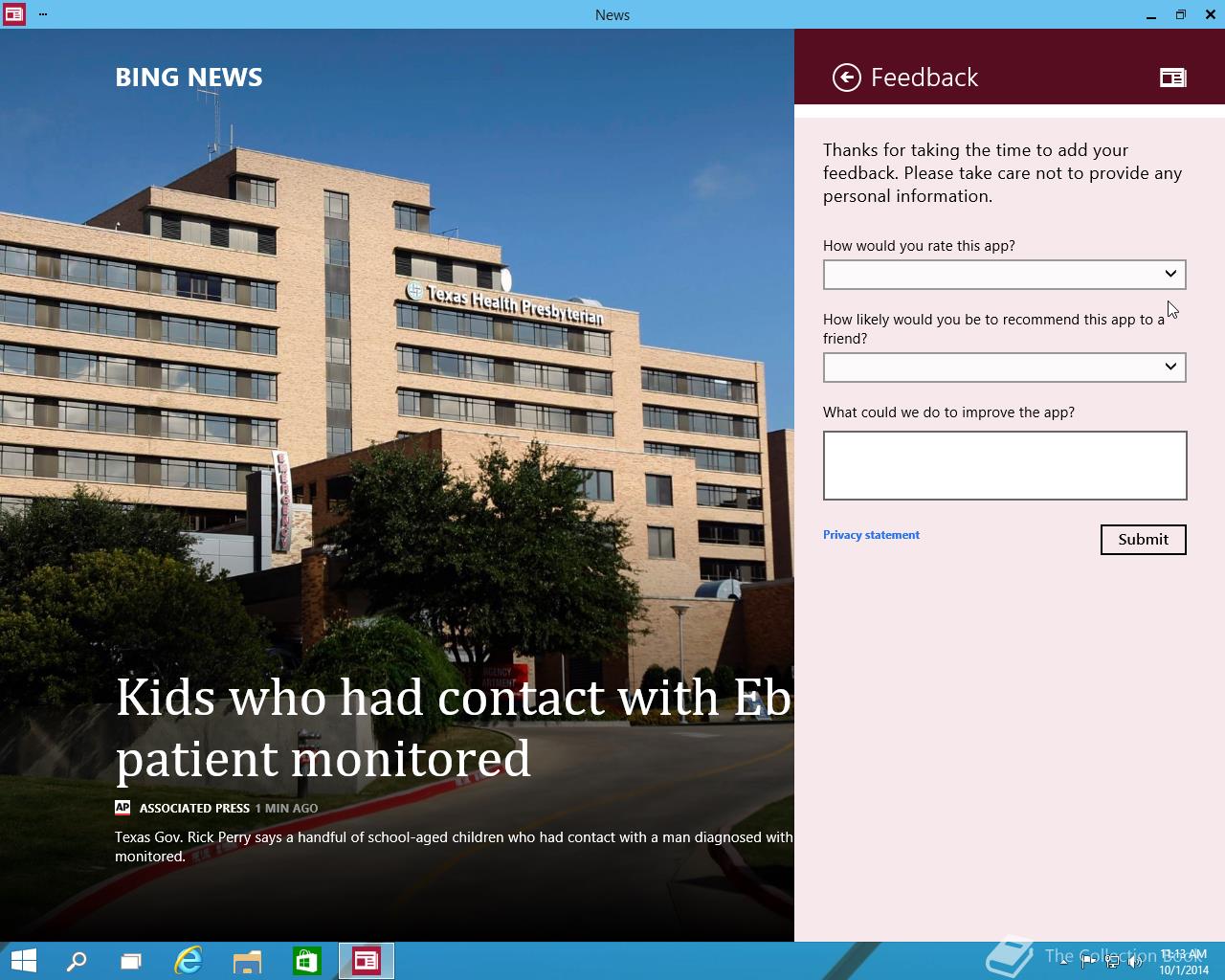Screen dimensions: 1225x980
Task: Click the improvement suggestions text box
Action: pyautogui.click(x=1005, y=465)
